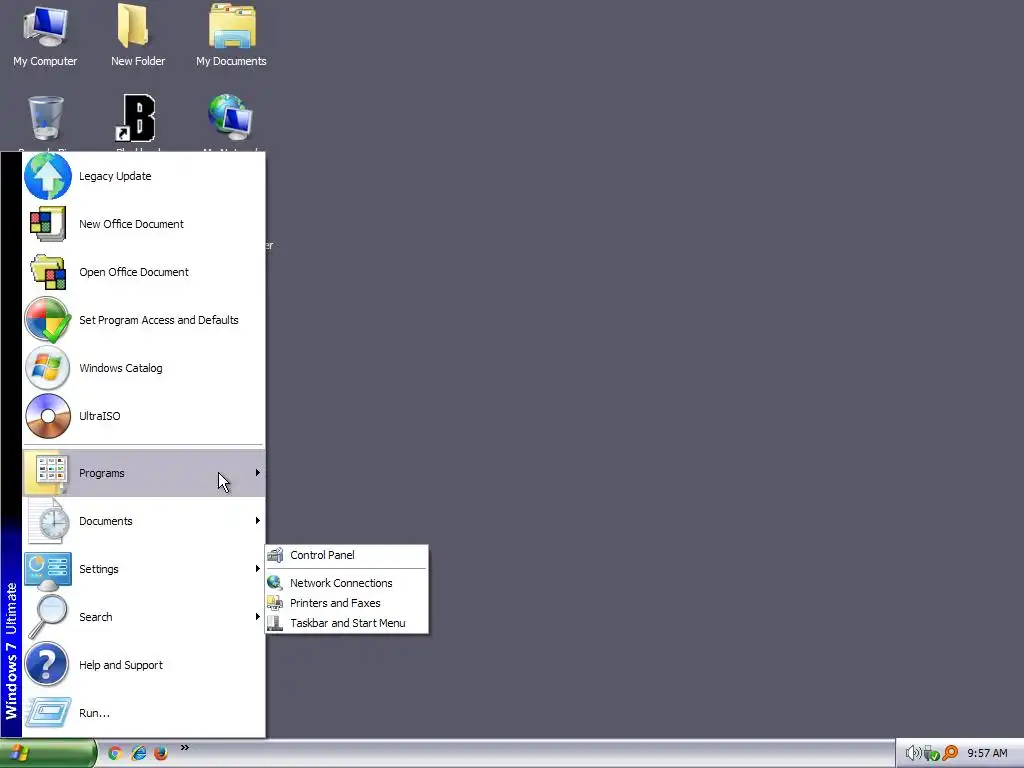Launch Google Chrome from Quick Launch
Viewport: 1024px width, 768px height.
(116, 754)
